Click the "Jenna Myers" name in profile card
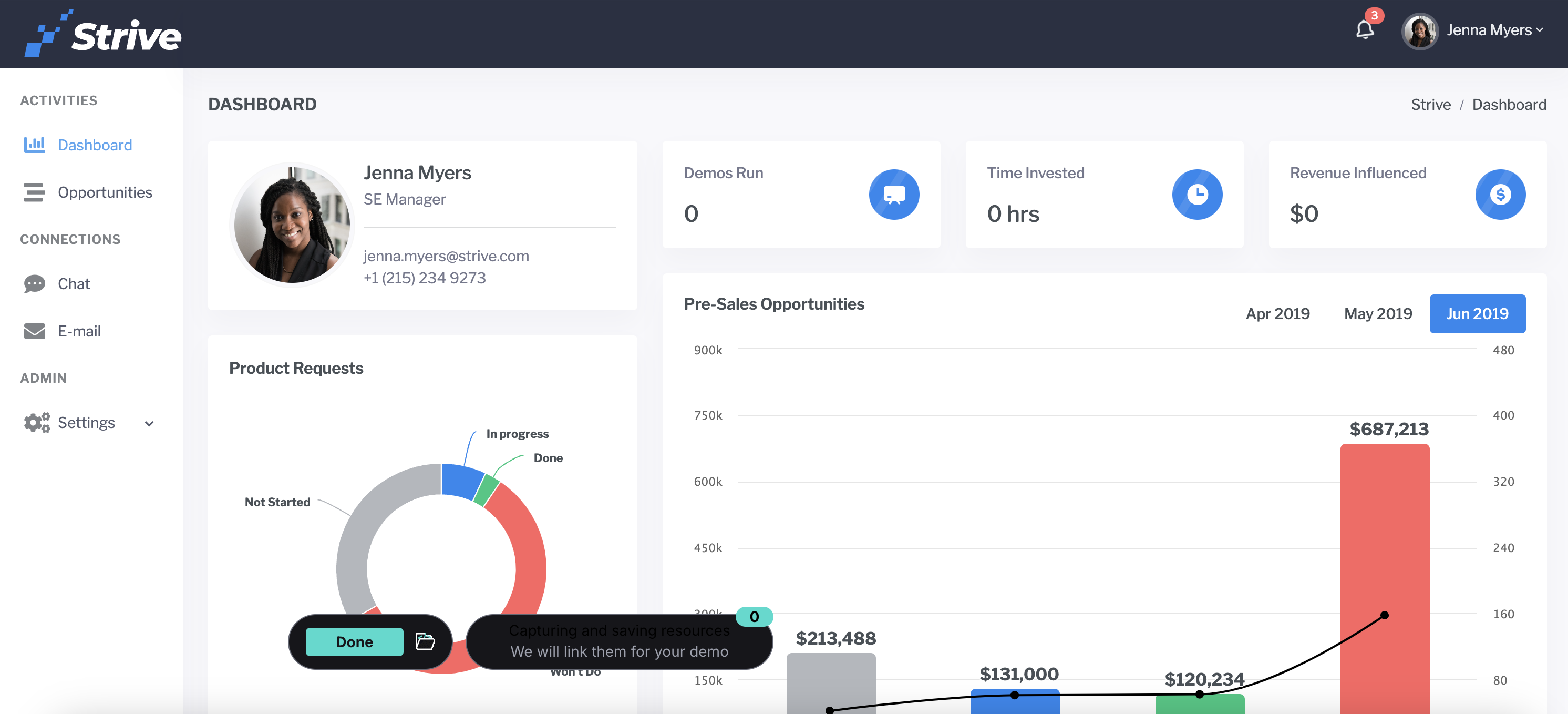The height and width of the screenshot is (714, 1568). coord(417,173)
